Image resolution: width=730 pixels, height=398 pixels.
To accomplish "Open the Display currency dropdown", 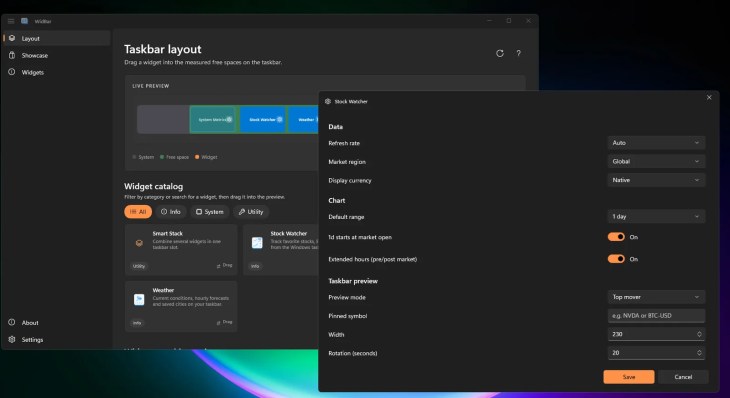I will click(x=656, y=180).
